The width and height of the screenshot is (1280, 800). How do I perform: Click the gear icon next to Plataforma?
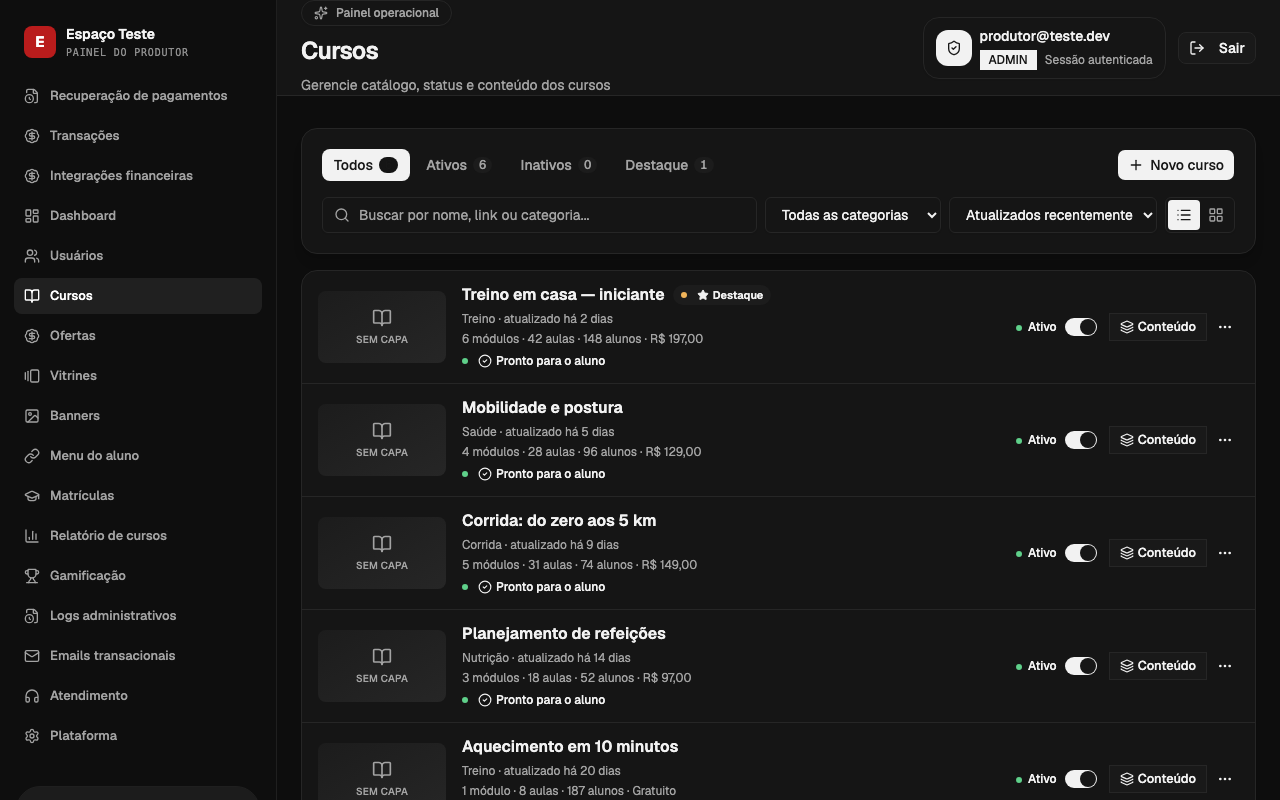32,736
